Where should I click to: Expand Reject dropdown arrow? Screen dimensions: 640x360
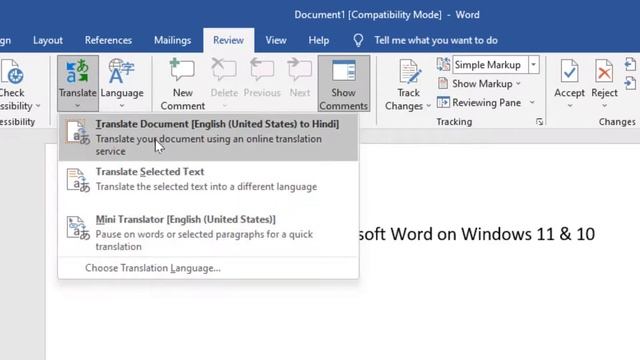[x=604, y=106]
